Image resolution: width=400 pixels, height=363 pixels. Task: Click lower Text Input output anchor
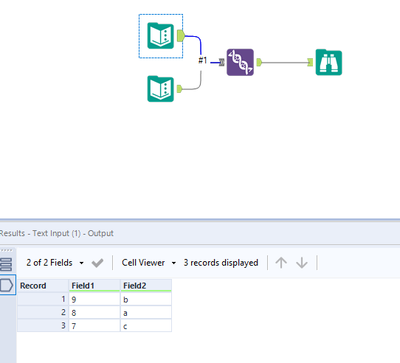(x=179, y=89)
